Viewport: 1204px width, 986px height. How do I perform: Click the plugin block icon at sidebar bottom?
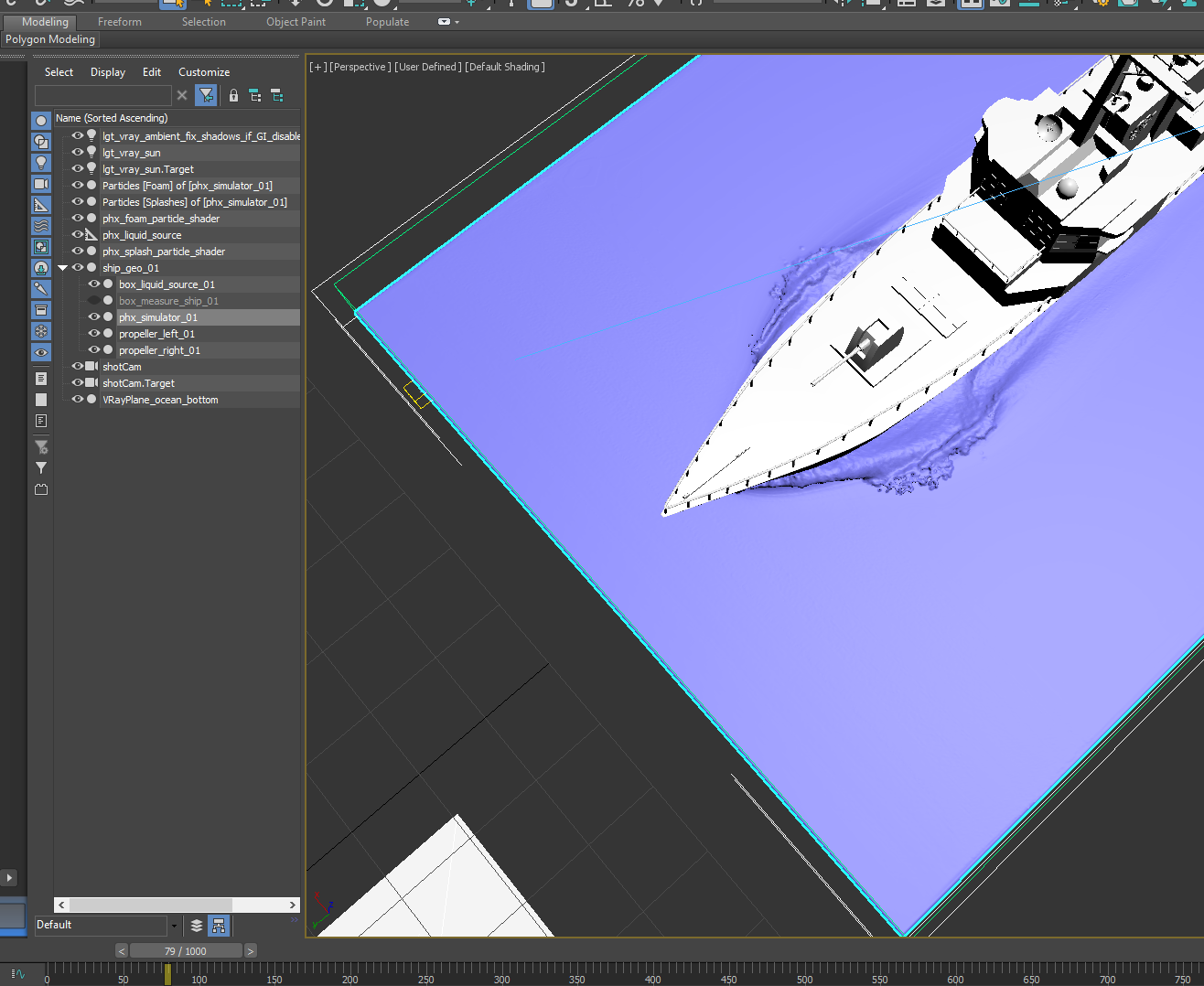(x=41, y=489)
